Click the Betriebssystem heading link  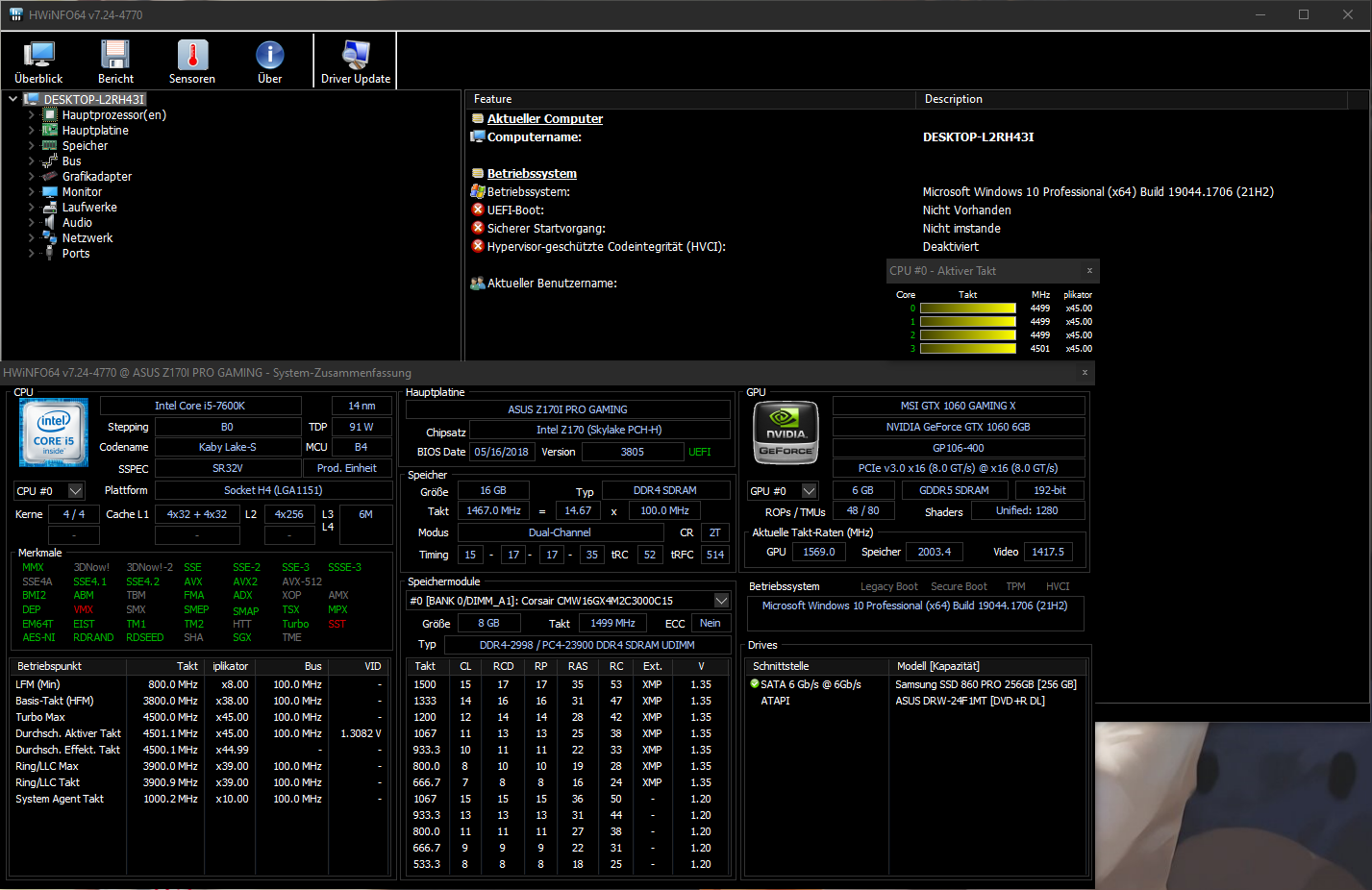[532, 174]
